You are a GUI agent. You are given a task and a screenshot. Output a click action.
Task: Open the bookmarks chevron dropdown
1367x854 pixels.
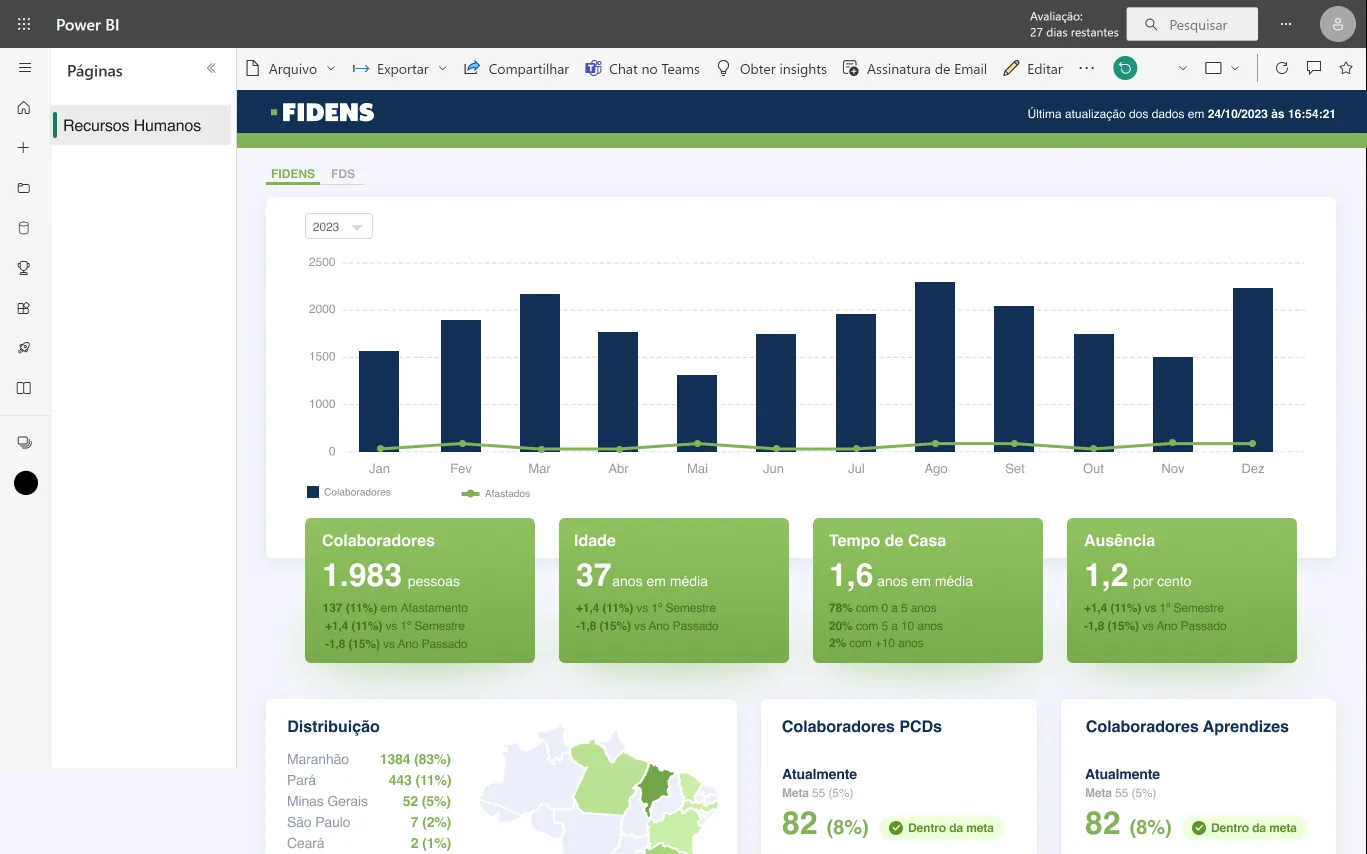1183,68
